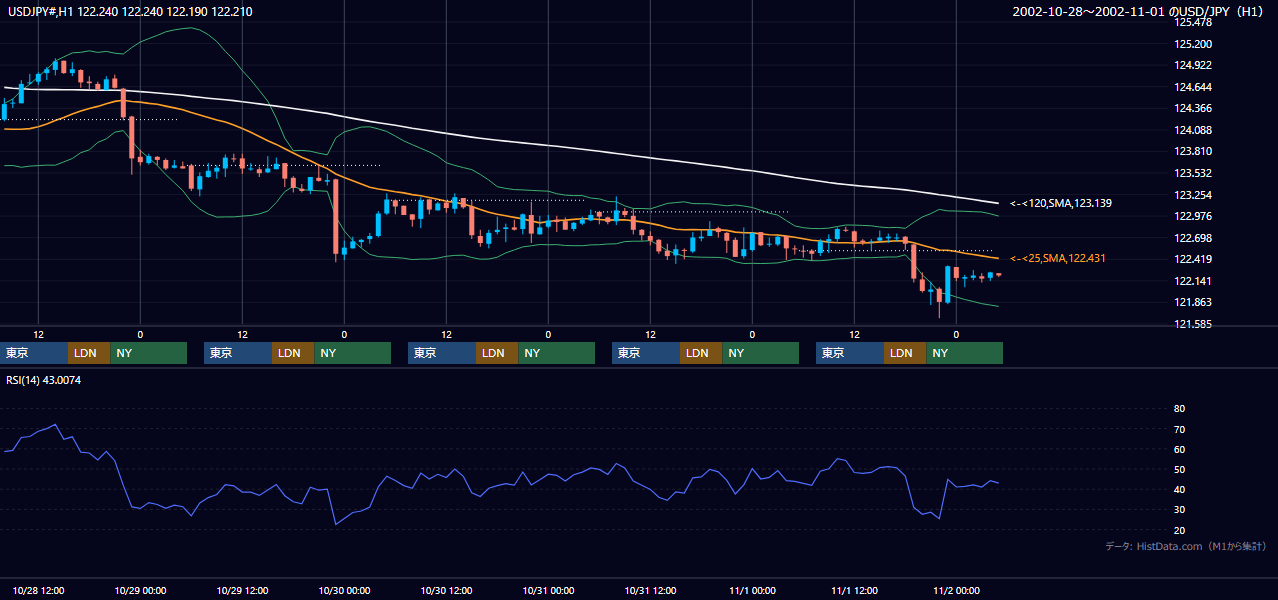Click RSI scale value 50
This screenshot has width=1278, height=600.
[x=1179, y=469]
